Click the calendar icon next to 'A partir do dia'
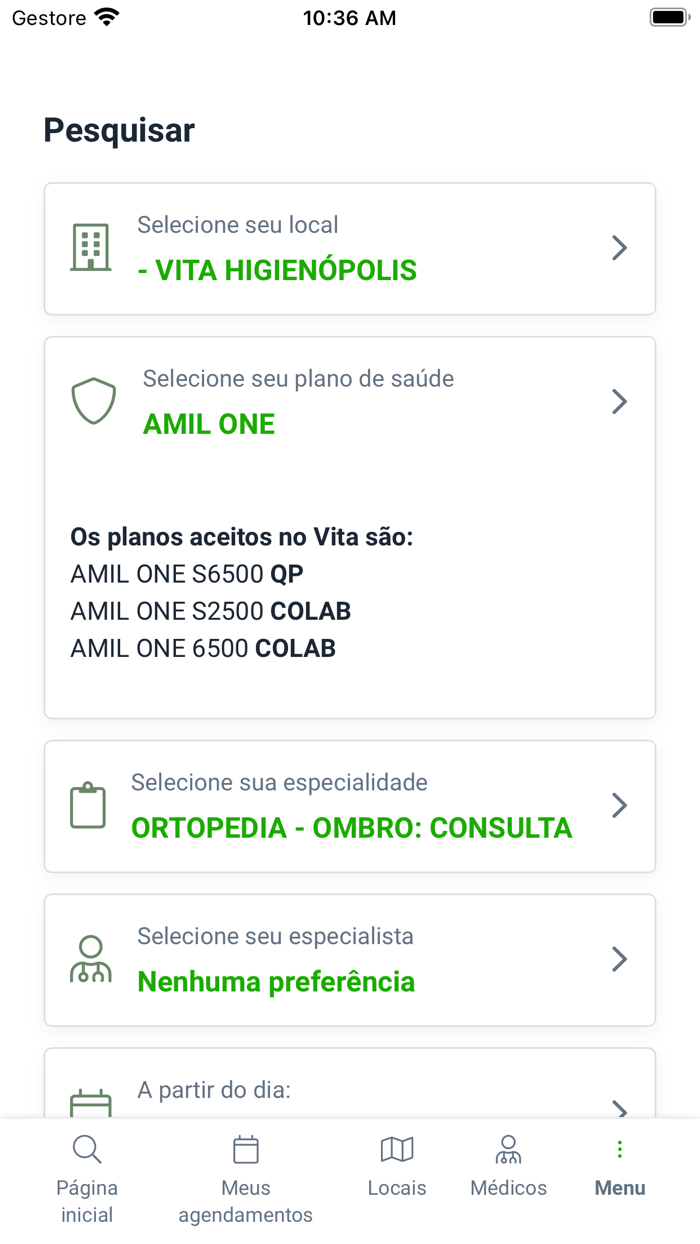 (x=92, y=1101)
